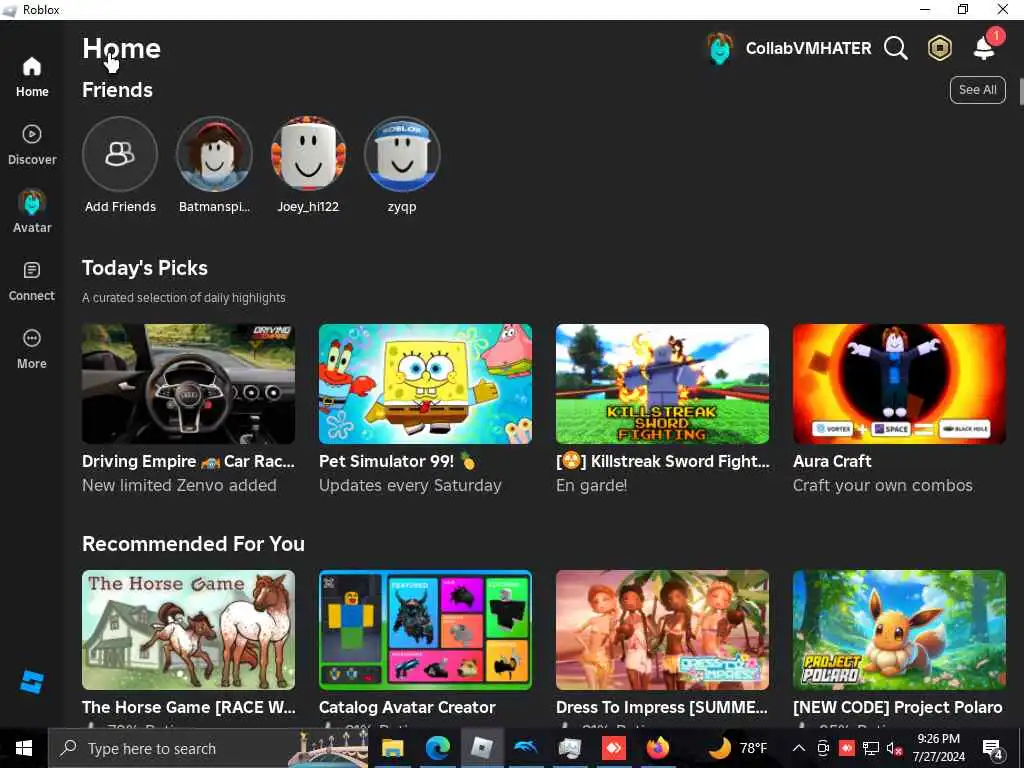Open Windows Start menu

point(24,748)
